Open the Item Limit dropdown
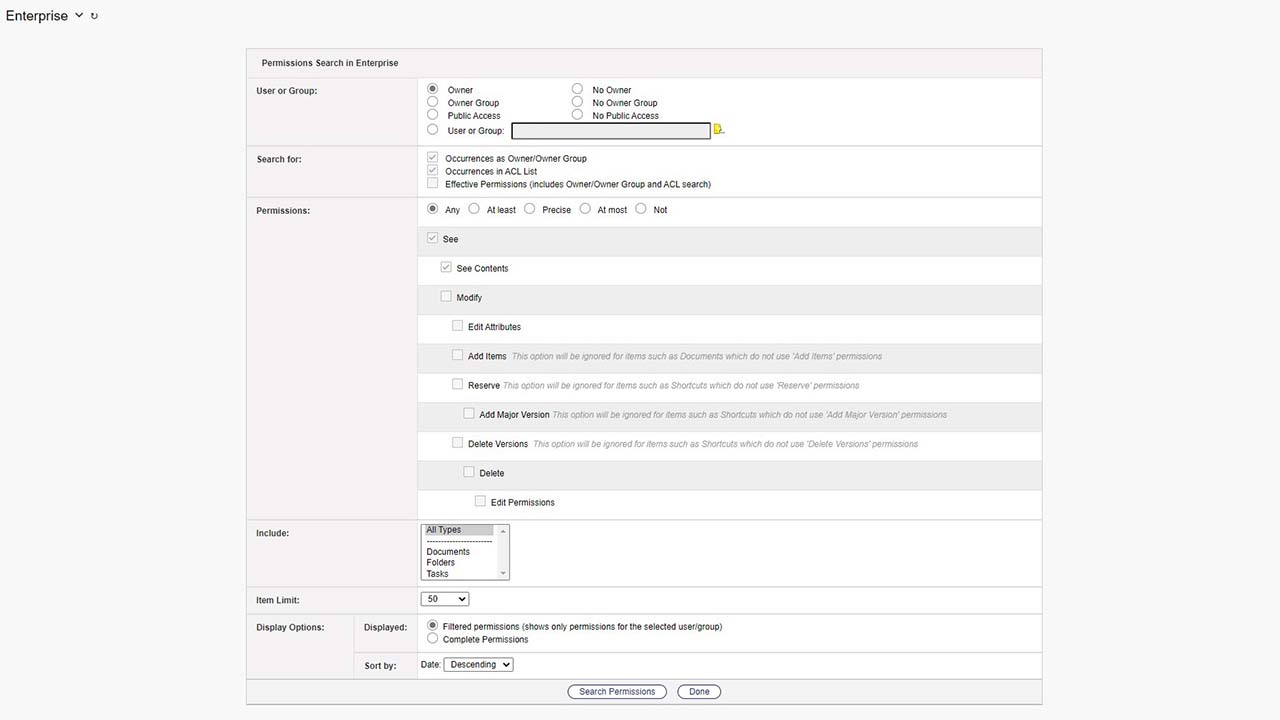This screenshot has width=1280, height=720. point(445,599)
